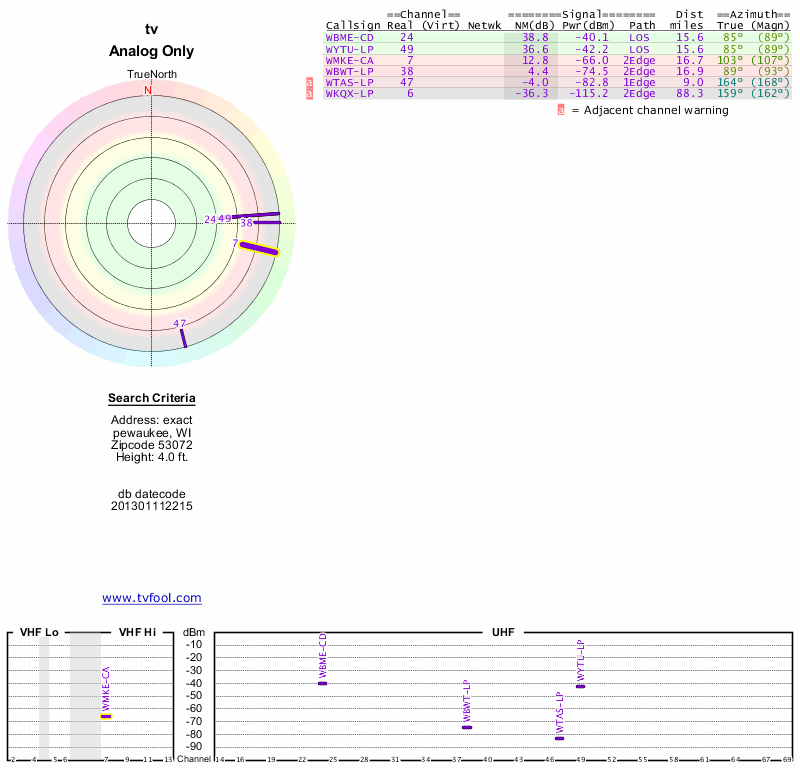Select WMKE-CA callsign in table
800x768 pixels.
[349, 61]
